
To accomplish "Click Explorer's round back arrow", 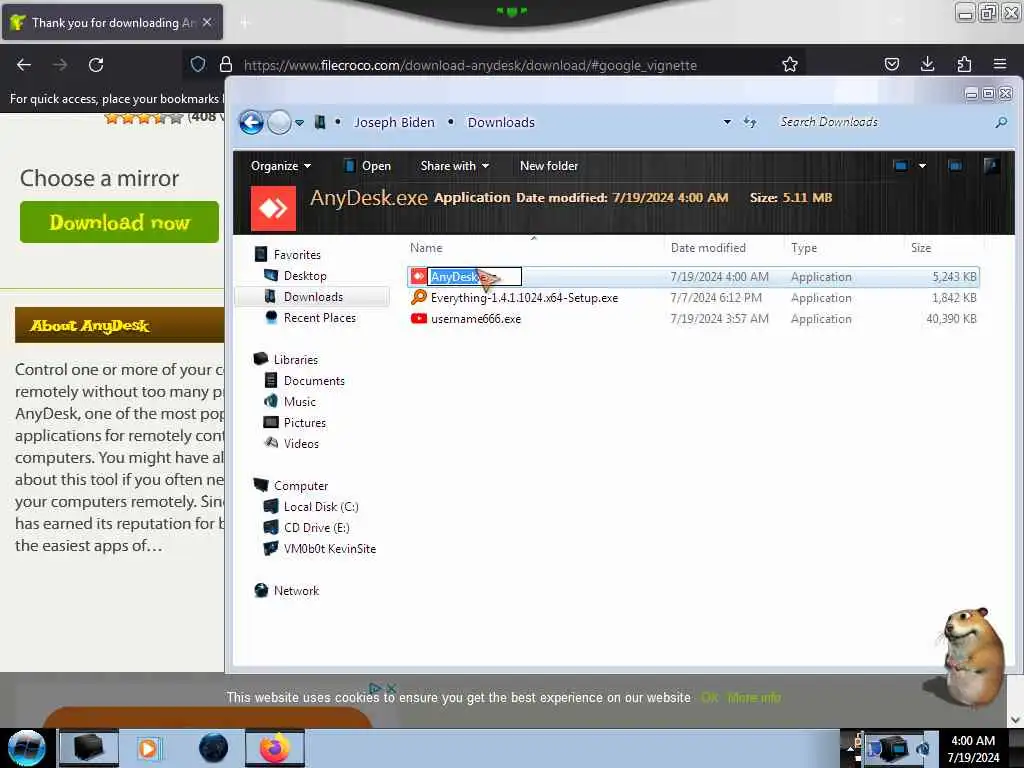I will (x=251, y=122).
